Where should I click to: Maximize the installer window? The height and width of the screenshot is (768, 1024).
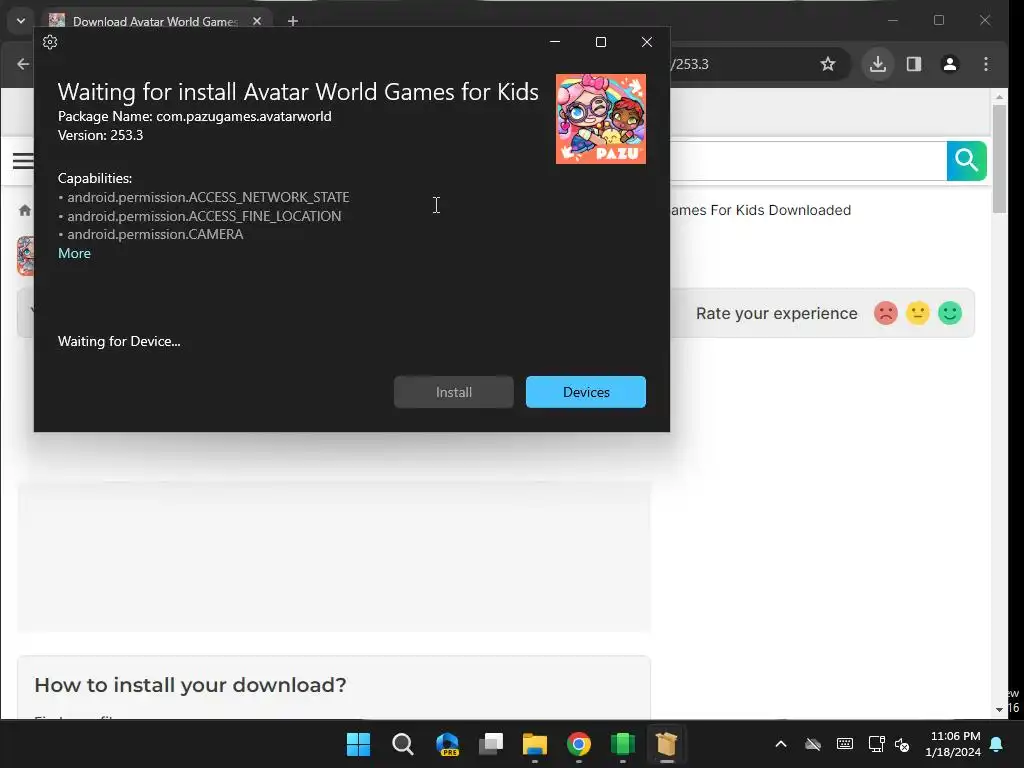(601, 42)
